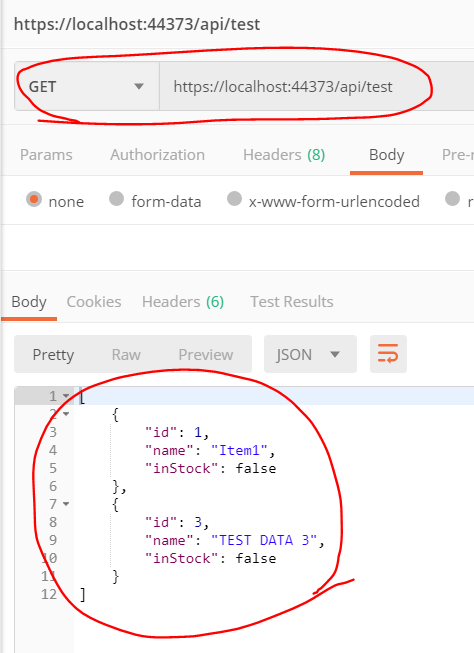Open the JSON format dropdown
The image size is (474, 653).
(310, 354)
